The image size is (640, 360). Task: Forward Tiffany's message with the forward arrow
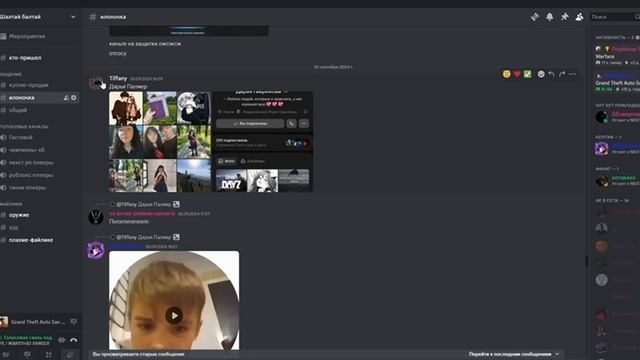point(562,74)
